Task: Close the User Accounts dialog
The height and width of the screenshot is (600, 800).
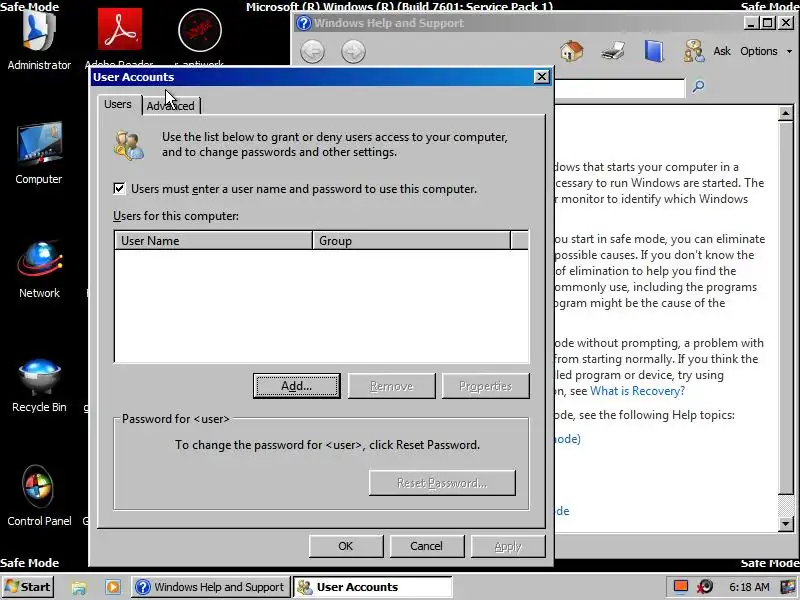Action: coord(541,77)
